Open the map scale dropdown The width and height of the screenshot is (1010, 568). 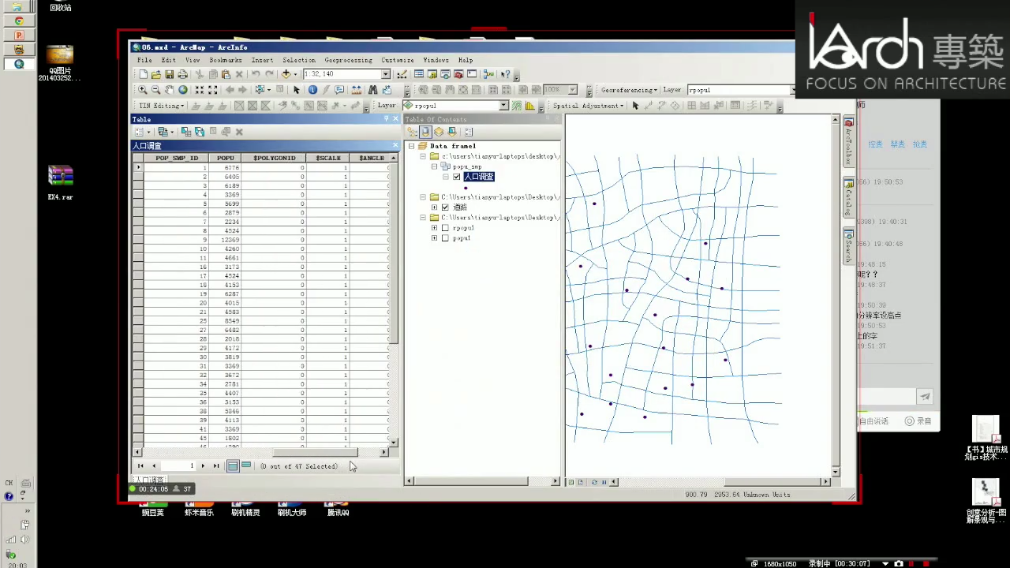385,75
